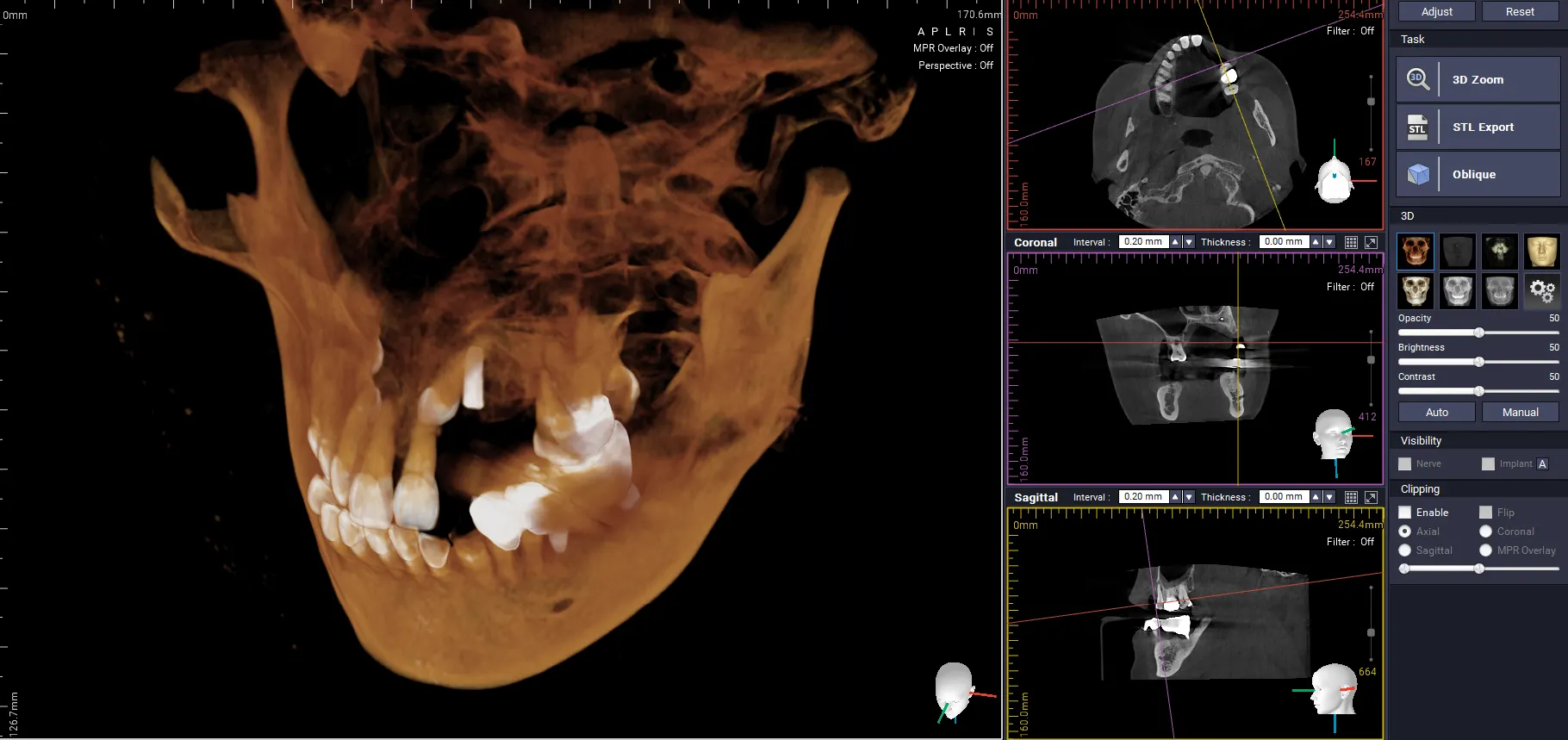Image resolution: width=1568 pixels, height=740 pixels.
Task: Decrease the Coronal interval value
Action: point(1189,242)
